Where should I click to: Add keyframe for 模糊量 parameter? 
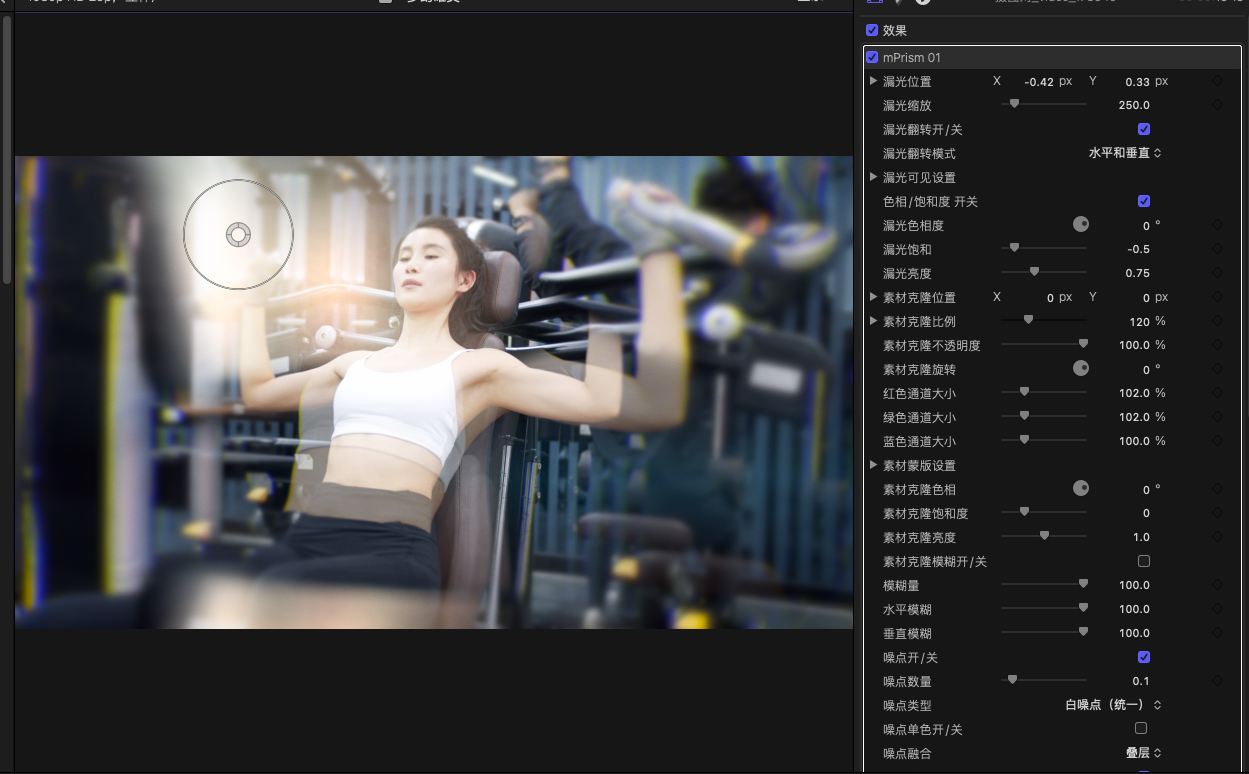click(x=1217, y=585)
